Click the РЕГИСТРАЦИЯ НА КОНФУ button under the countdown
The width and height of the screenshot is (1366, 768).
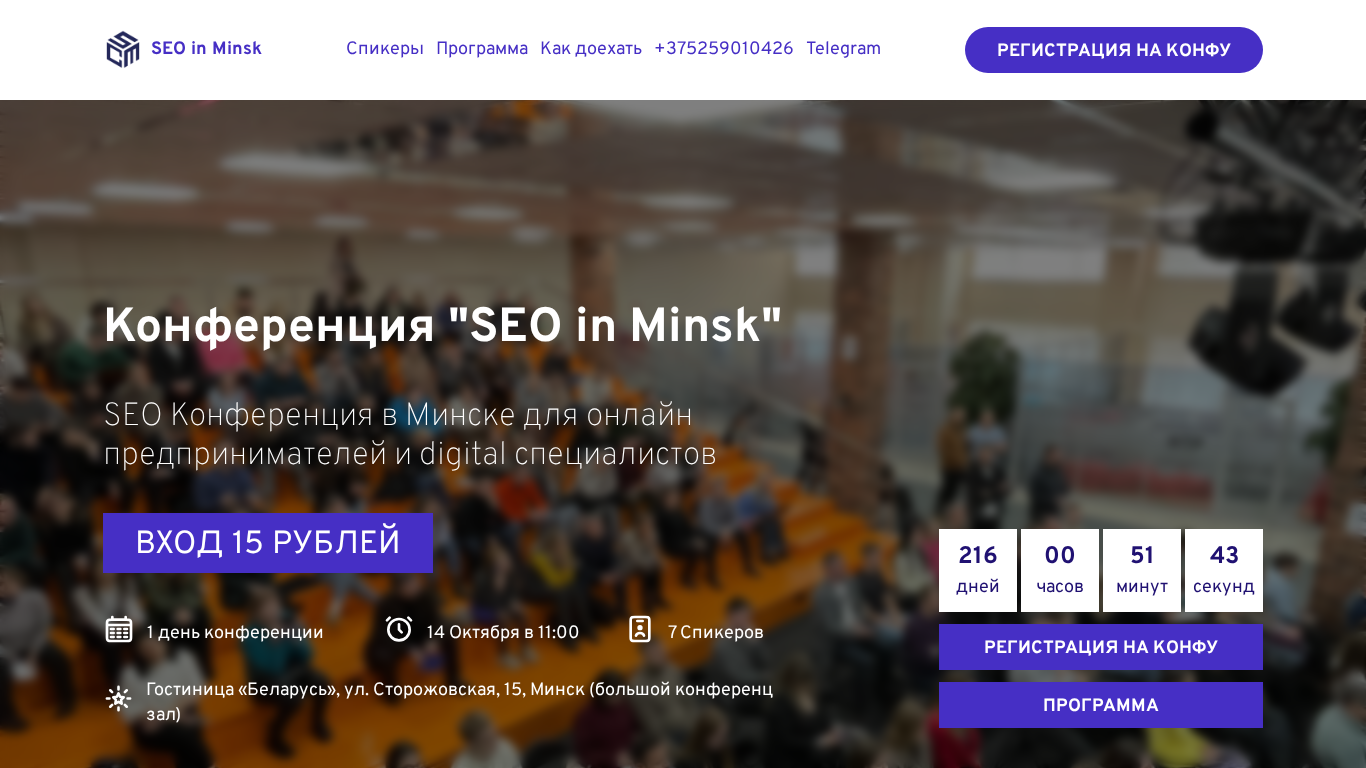[1101, 647]
